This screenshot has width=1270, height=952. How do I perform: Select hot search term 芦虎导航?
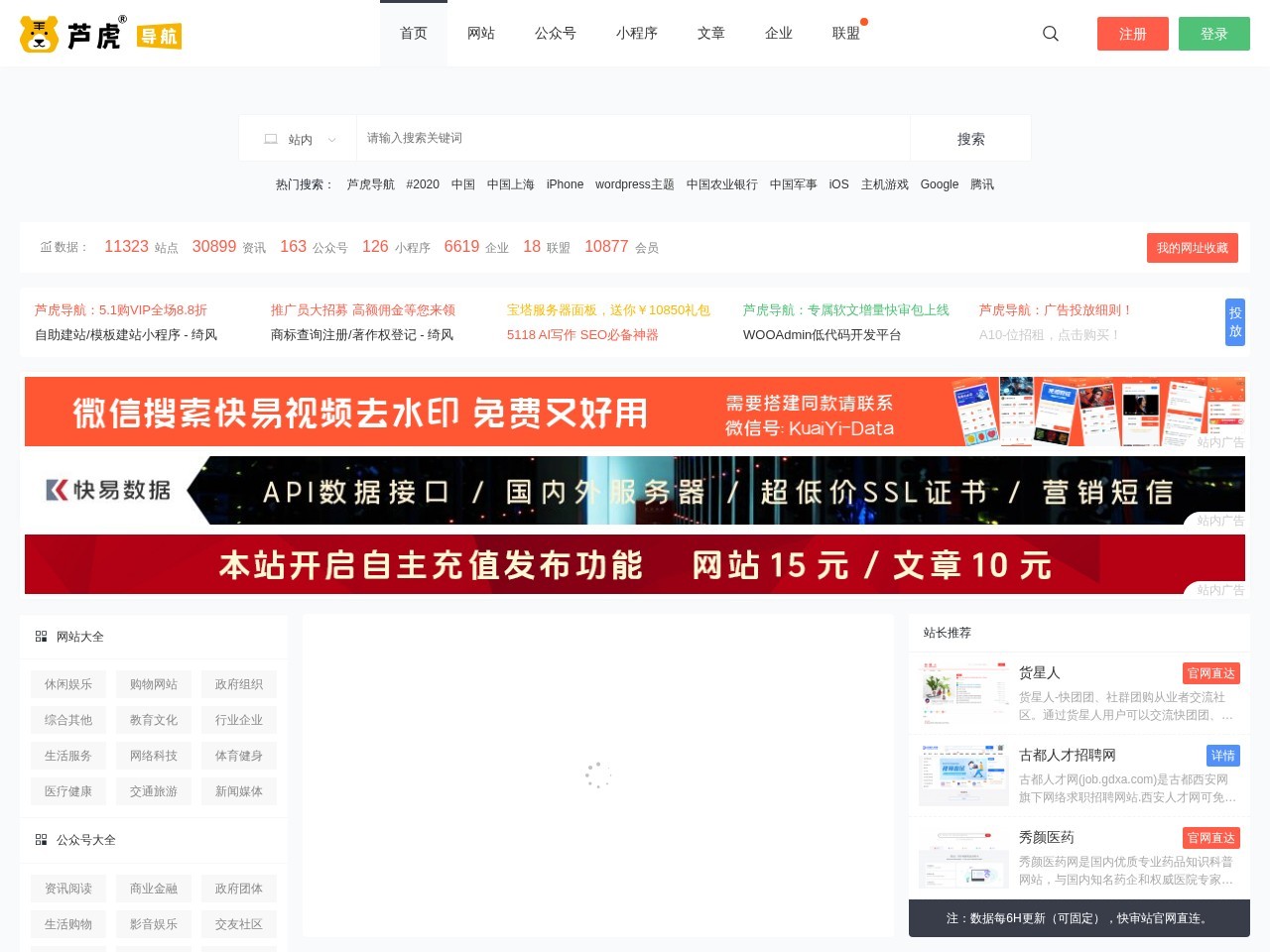coord(371,184)
